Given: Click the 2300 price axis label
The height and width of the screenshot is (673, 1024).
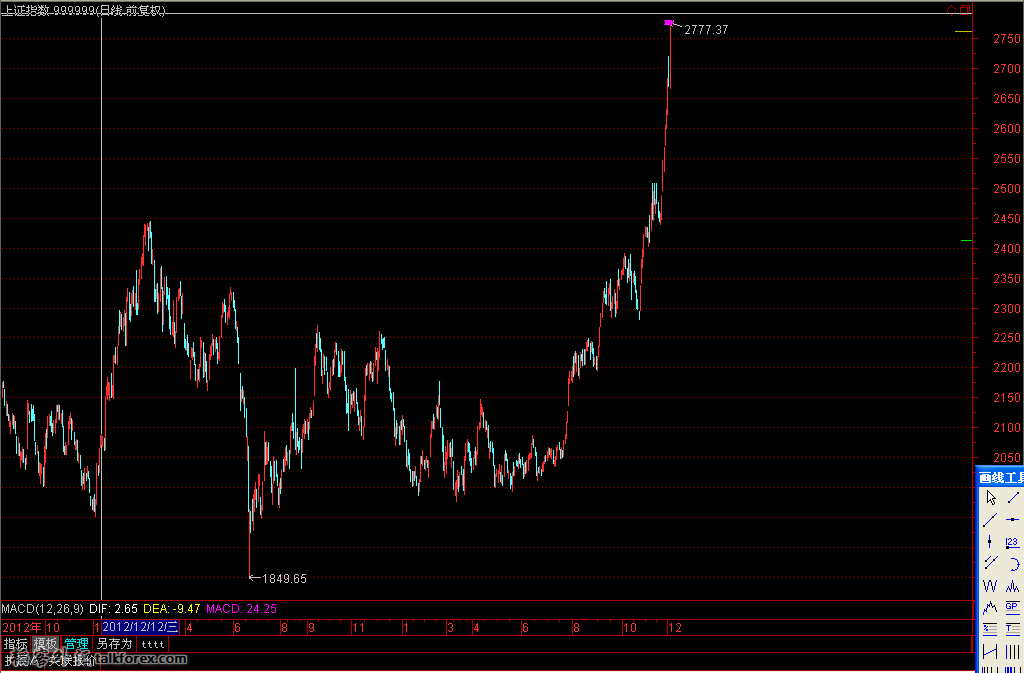Looking at the screenshot, I should 1006,309.
